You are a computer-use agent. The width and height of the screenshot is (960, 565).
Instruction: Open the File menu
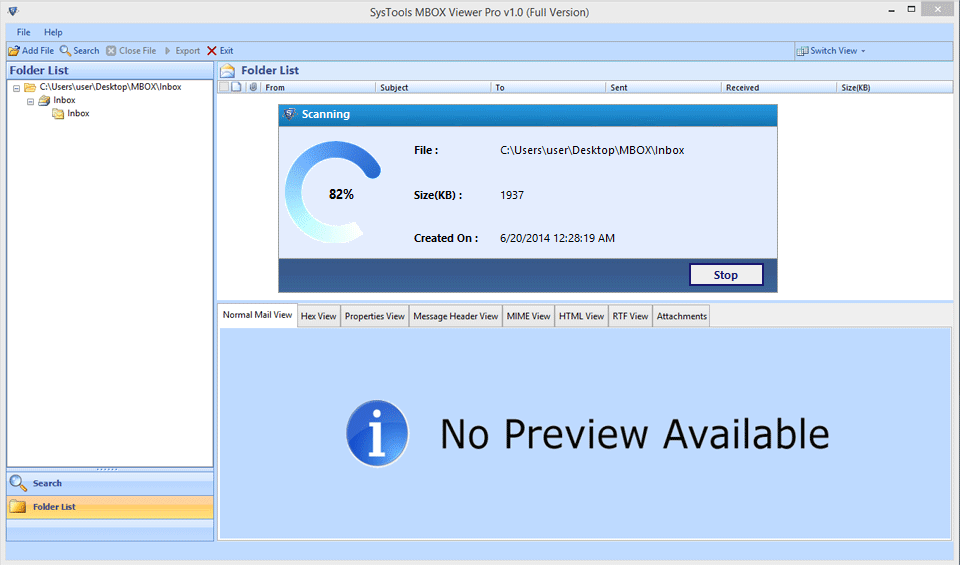click(x=23, y=32)
